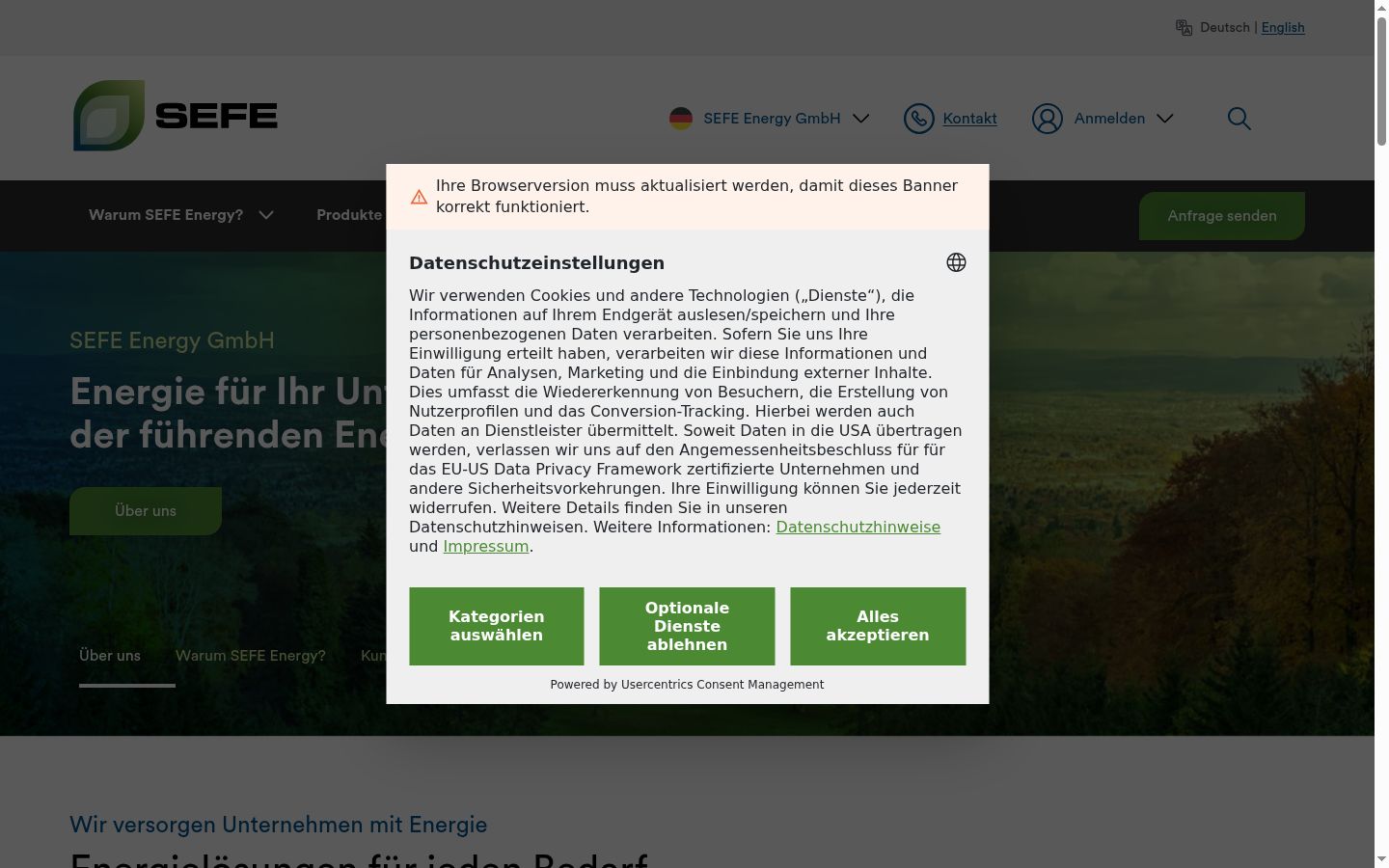
Task: Click the scrollbar down arrow
Action: (x=1381, y=859)
